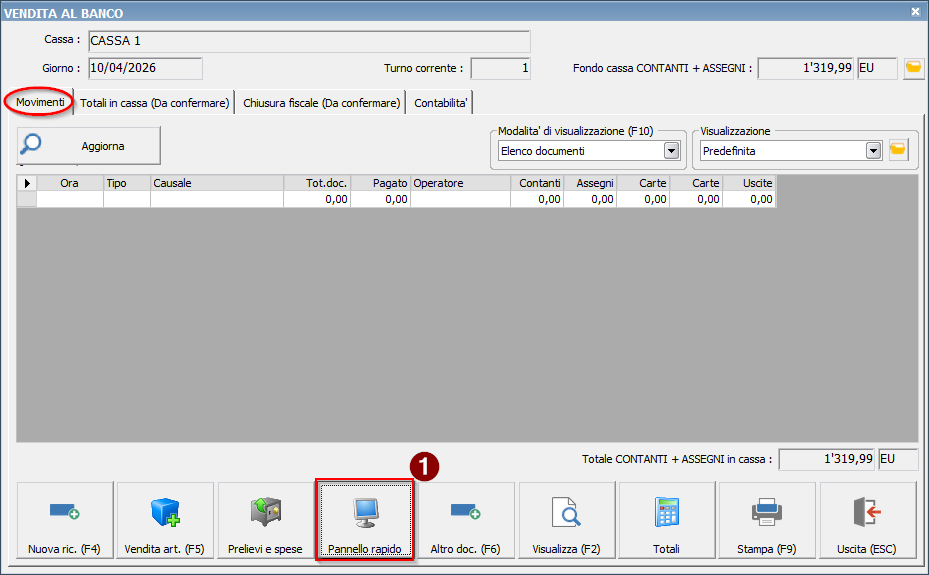929x575 pixels.
Task: Expand the Modalita' di visualizzazione dropdown
Action: [x=672, y=151]
